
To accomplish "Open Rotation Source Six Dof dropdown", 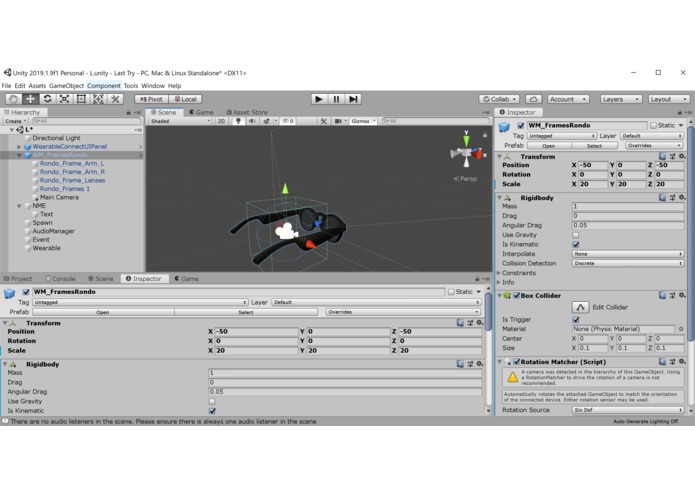I will coord(628,410).
